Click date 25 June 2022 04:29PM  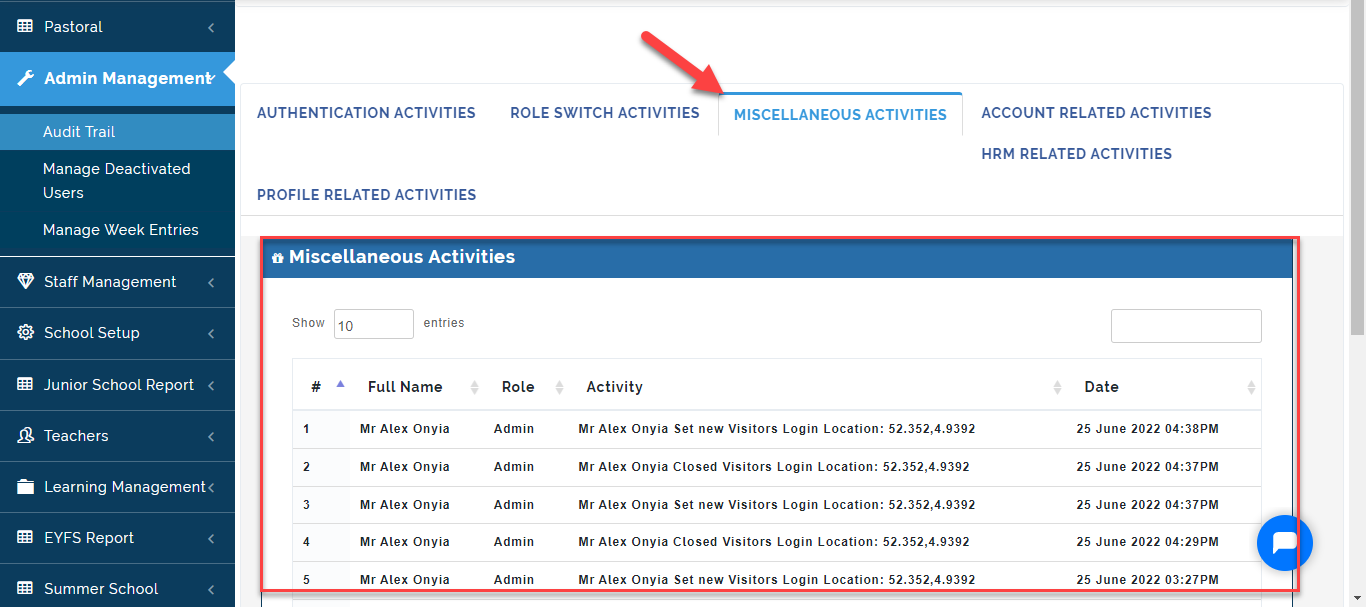coord(1147,542)
